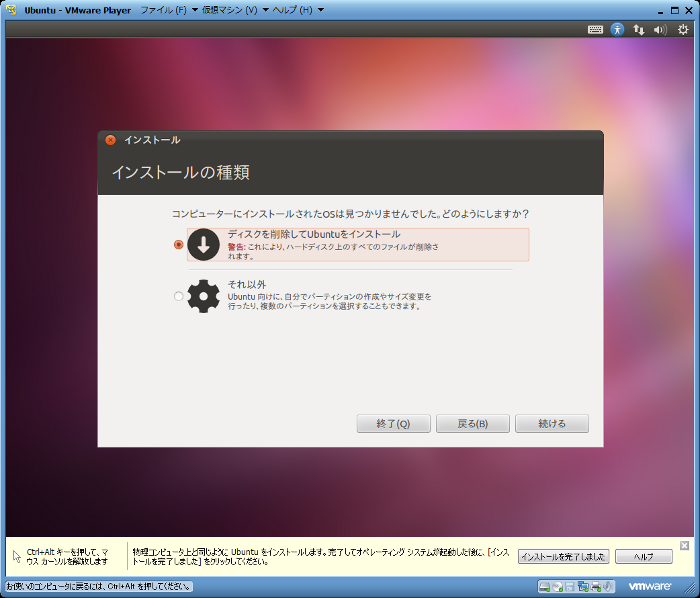Viewport: 700px width, 598px height.
Task: Click the floppy drive icon in status bar
Action: [x=570, y=586]
